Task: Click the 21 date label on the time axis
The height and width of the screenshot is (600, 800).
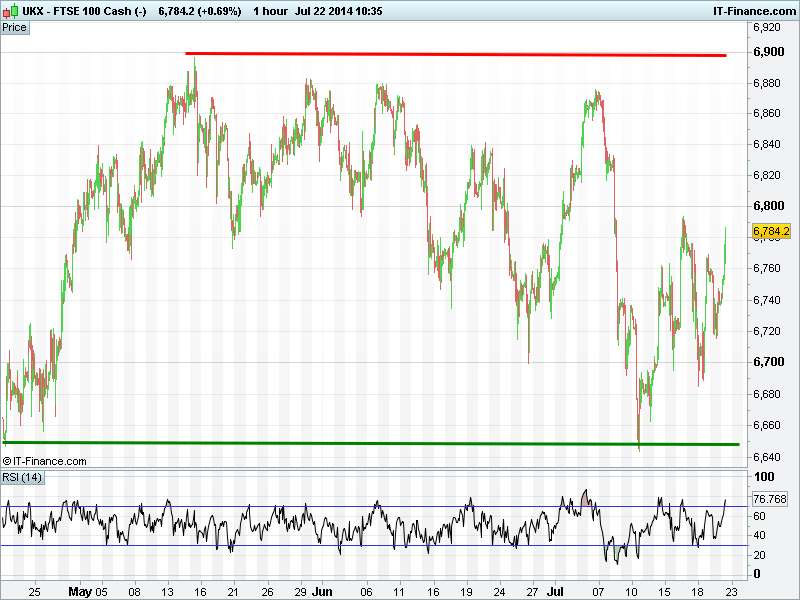Action: [233, 592]
